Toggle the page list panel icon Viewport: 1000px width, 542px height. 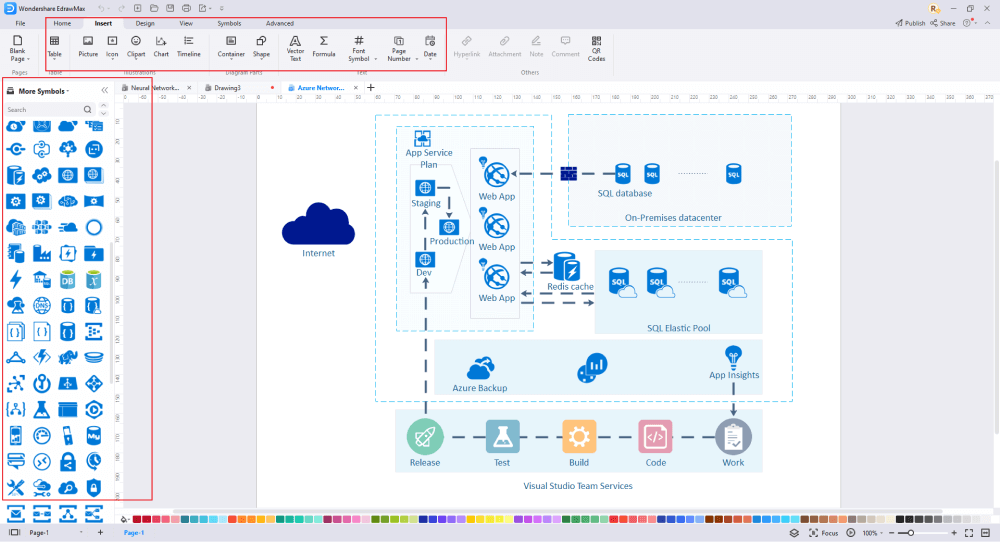[x=14, y=532]
